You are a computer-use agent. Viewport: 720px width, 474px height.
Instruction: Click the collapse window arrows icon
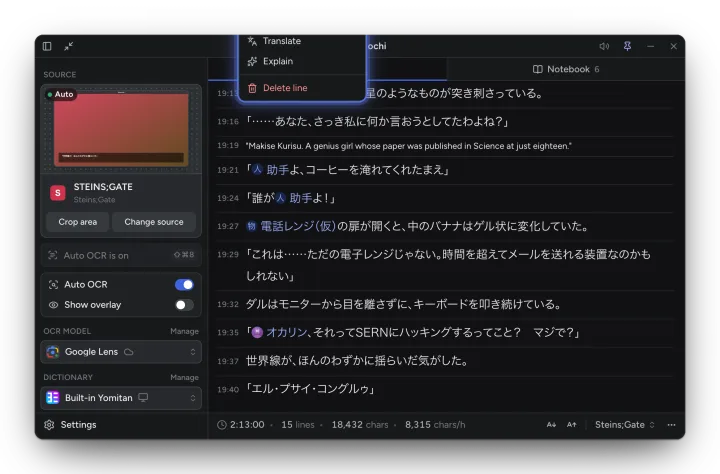(x=68, y=46)
